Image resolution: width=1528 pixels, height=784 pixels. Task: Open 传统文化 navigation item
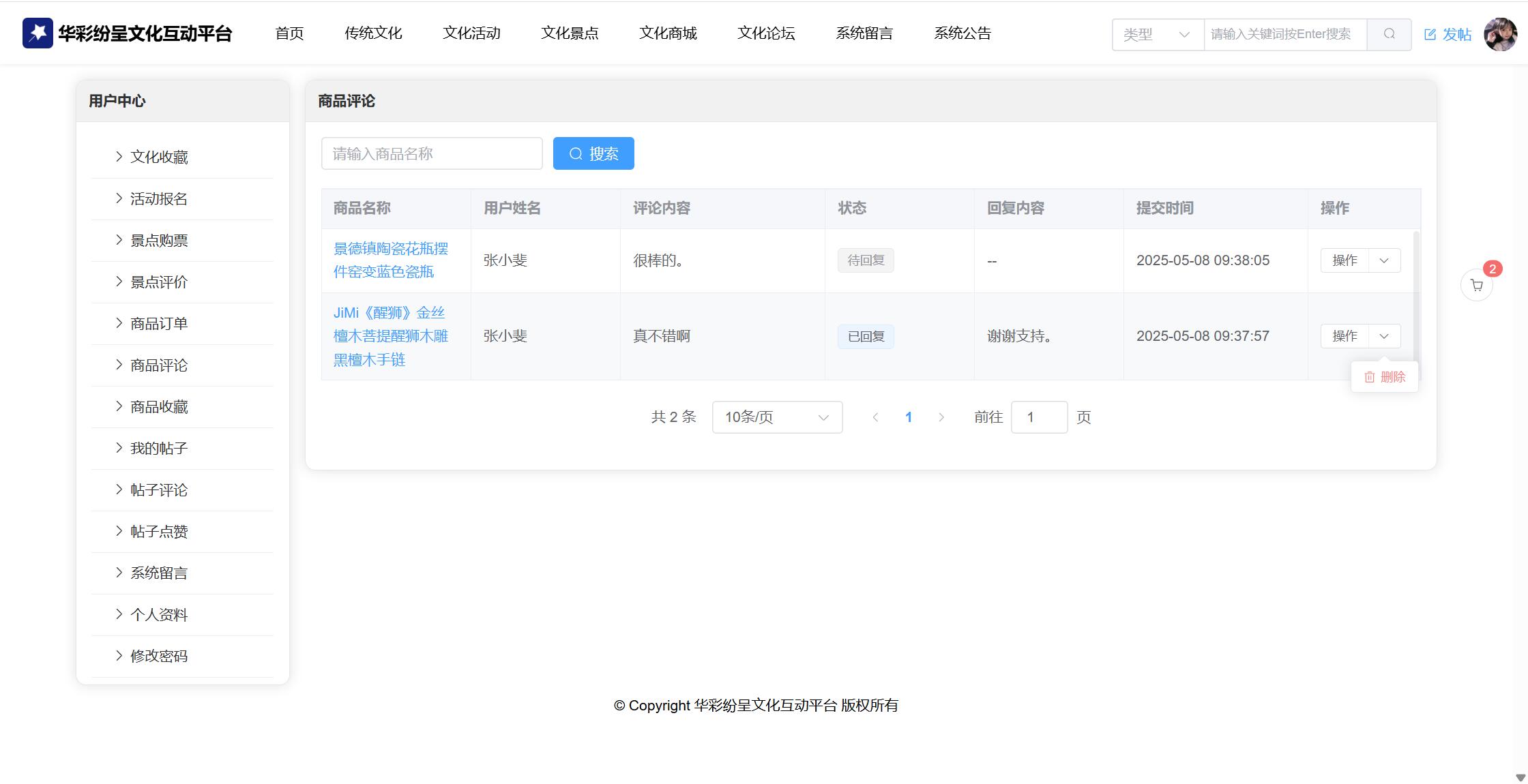pyautogui.click(x=373, y=33)
